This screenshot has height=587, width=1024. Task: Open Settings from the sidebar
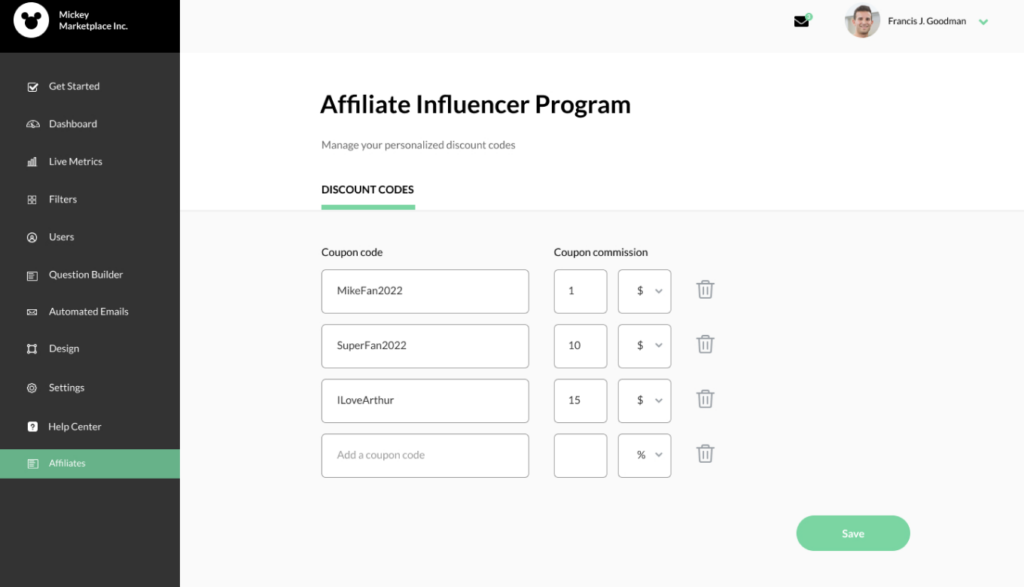pos(66,387)
